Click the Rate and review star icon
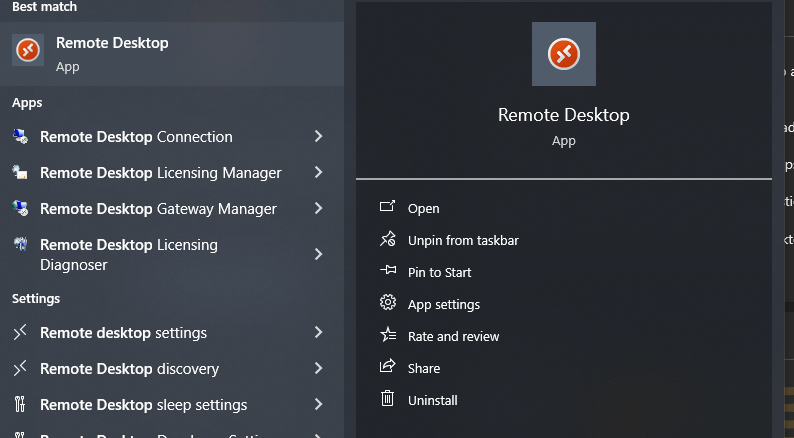Image resolution: width=794 pixels, height=438 pixels. pyautogui.click(x=387, y=335)
